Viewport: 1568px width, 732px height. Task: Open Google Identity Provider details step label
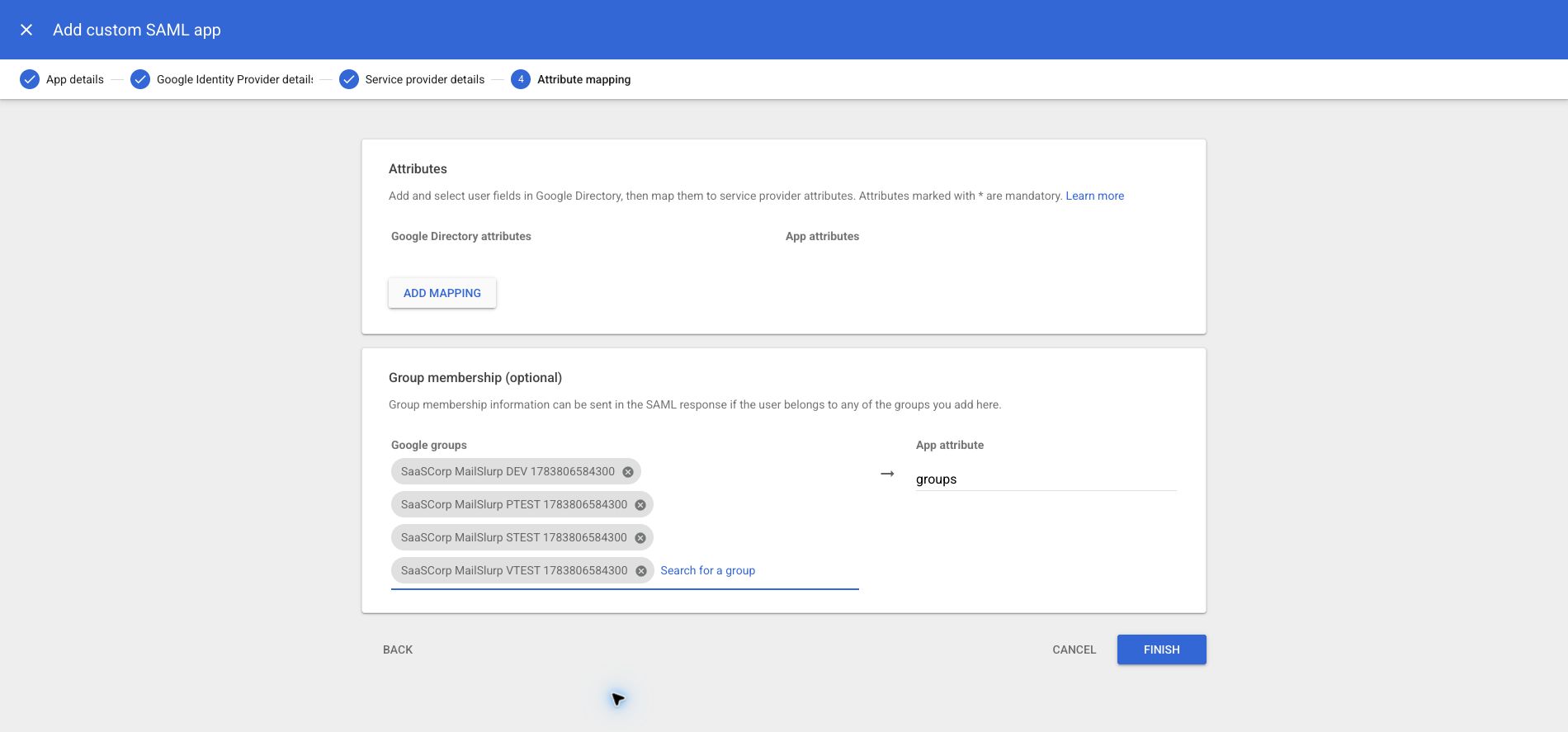click(x=235, y=79)
